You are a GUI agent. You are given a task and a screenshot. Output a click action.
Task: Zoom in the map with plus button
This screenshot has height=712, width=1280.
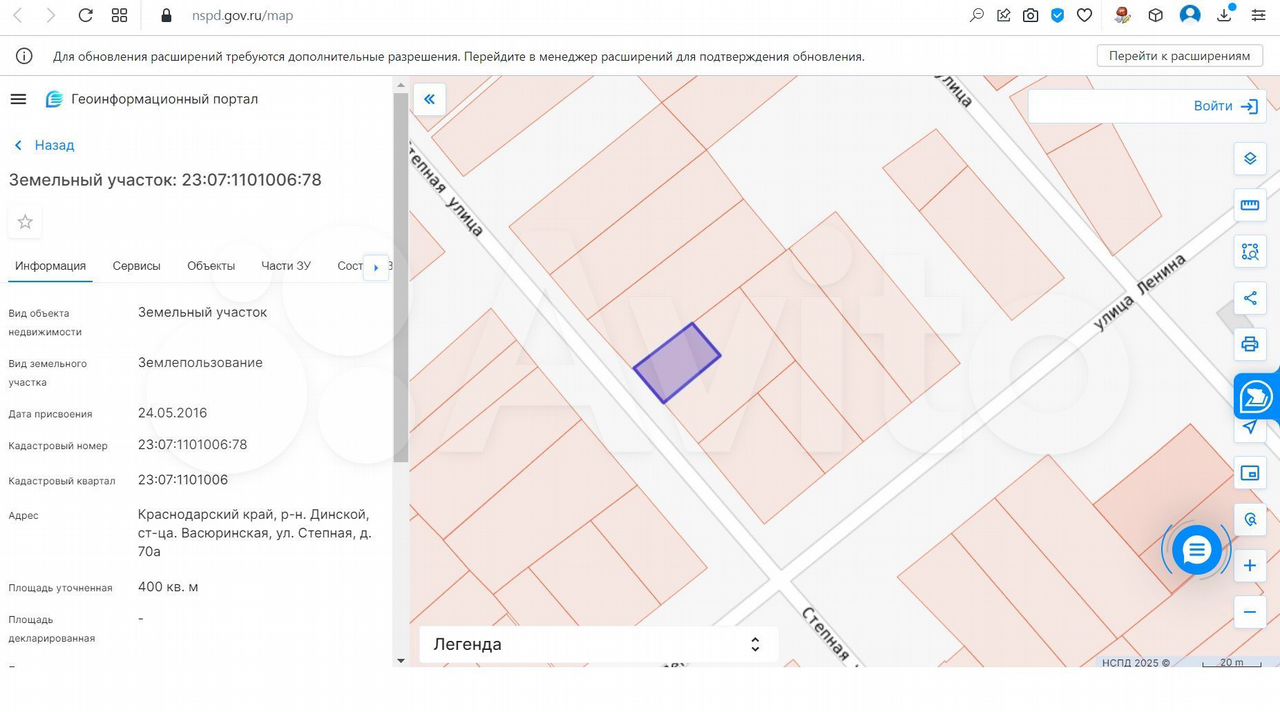coord(1249,566)
